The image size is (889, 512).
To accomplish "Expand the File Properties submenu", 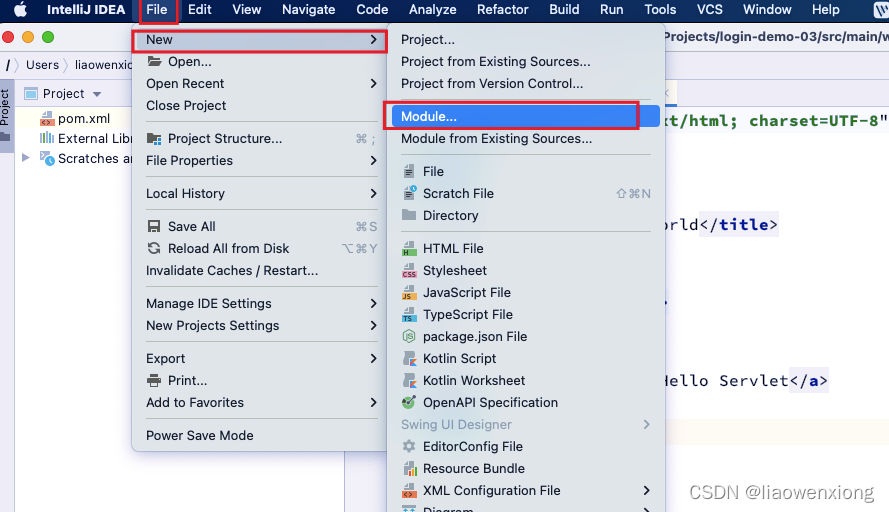I will pyautogui.click(x=373, y=160).
